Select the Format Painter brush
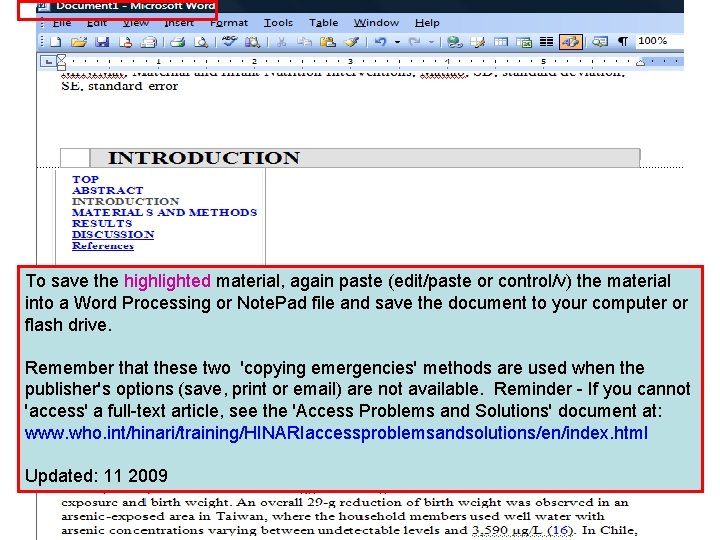This screenshot has height=540, width=720. [x=352, y=42]
